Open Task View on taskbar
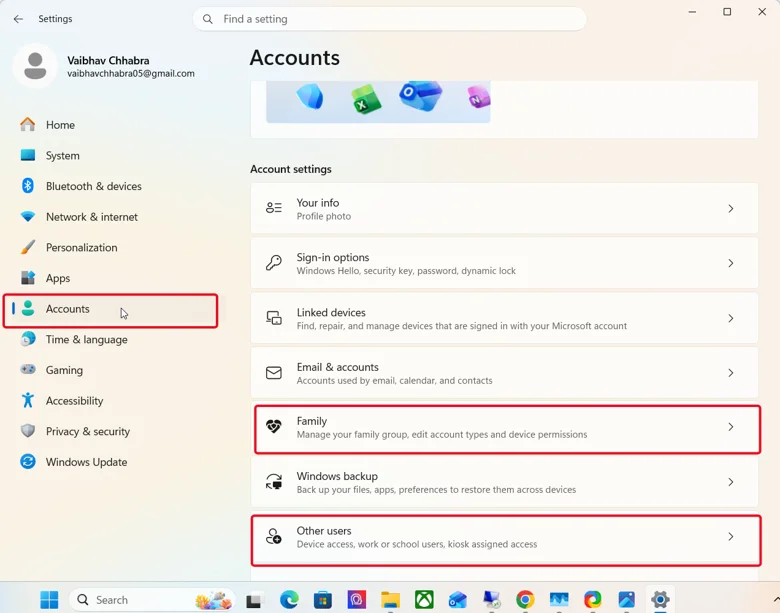780x613 pixels. (254, 600)
